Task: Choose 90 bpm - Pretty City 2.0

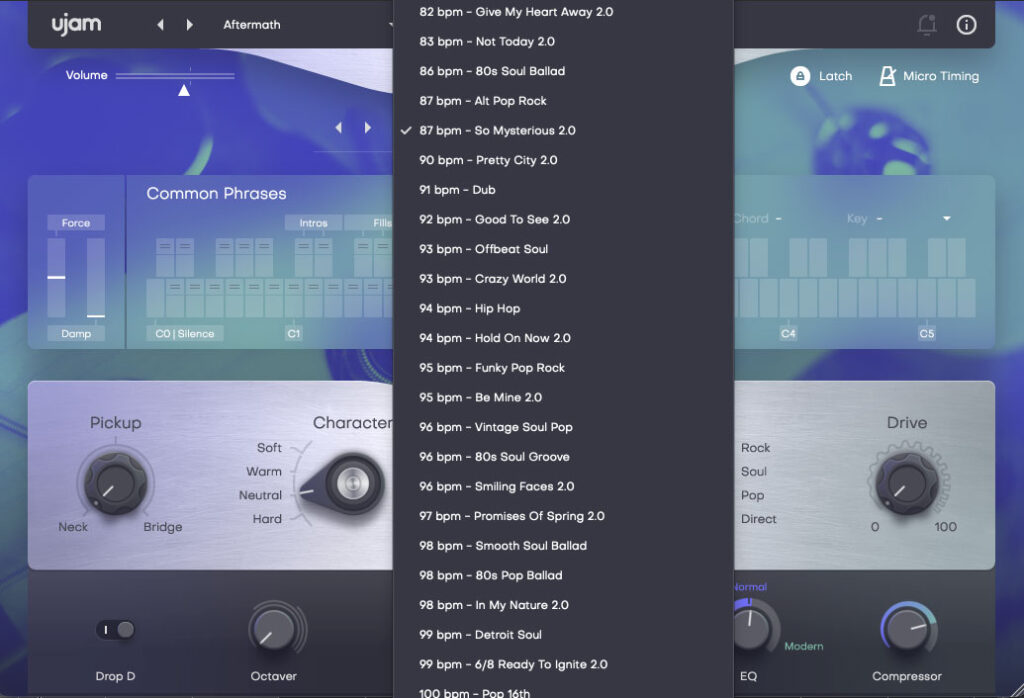Action: [x=563, y=160]
